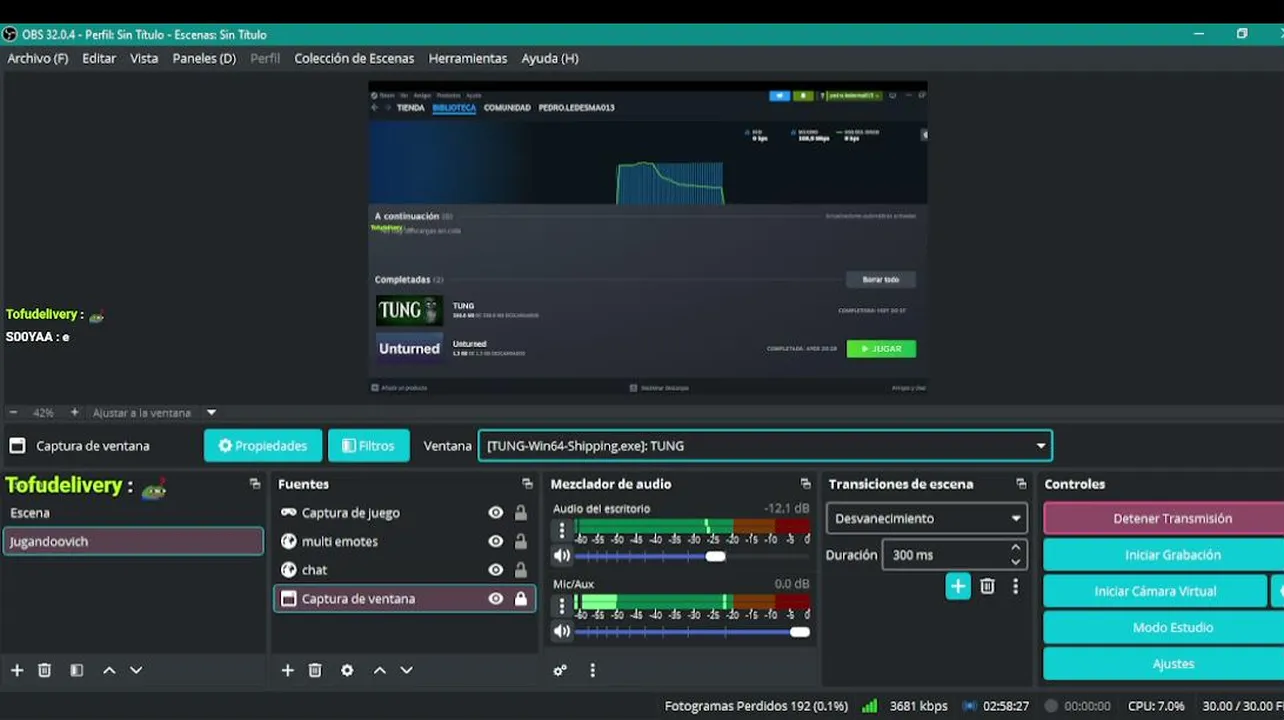Click the green connection signal icon in status bar
Image resolution: width=1284 pixels, height=720 pixels.
[x=870, y=705]
